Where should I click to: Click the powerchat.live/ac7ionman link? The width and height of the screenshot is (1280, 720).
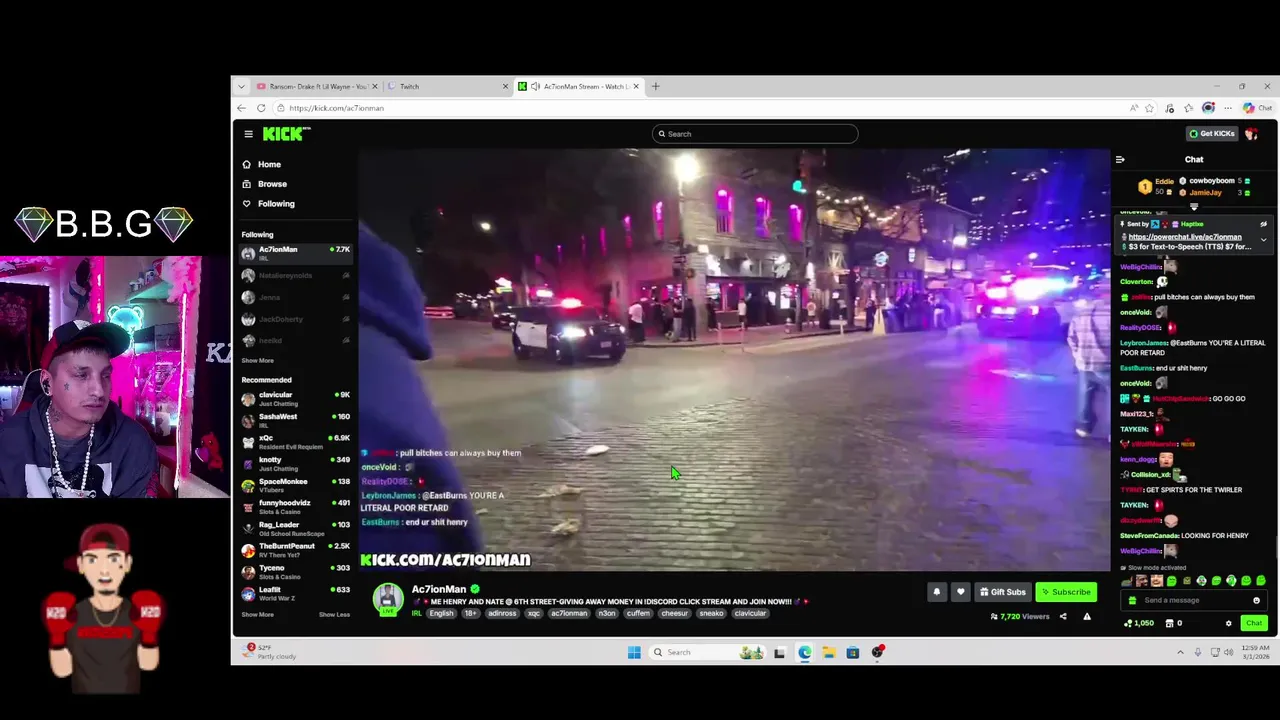pyautogui.click(x=1185, y=237)
